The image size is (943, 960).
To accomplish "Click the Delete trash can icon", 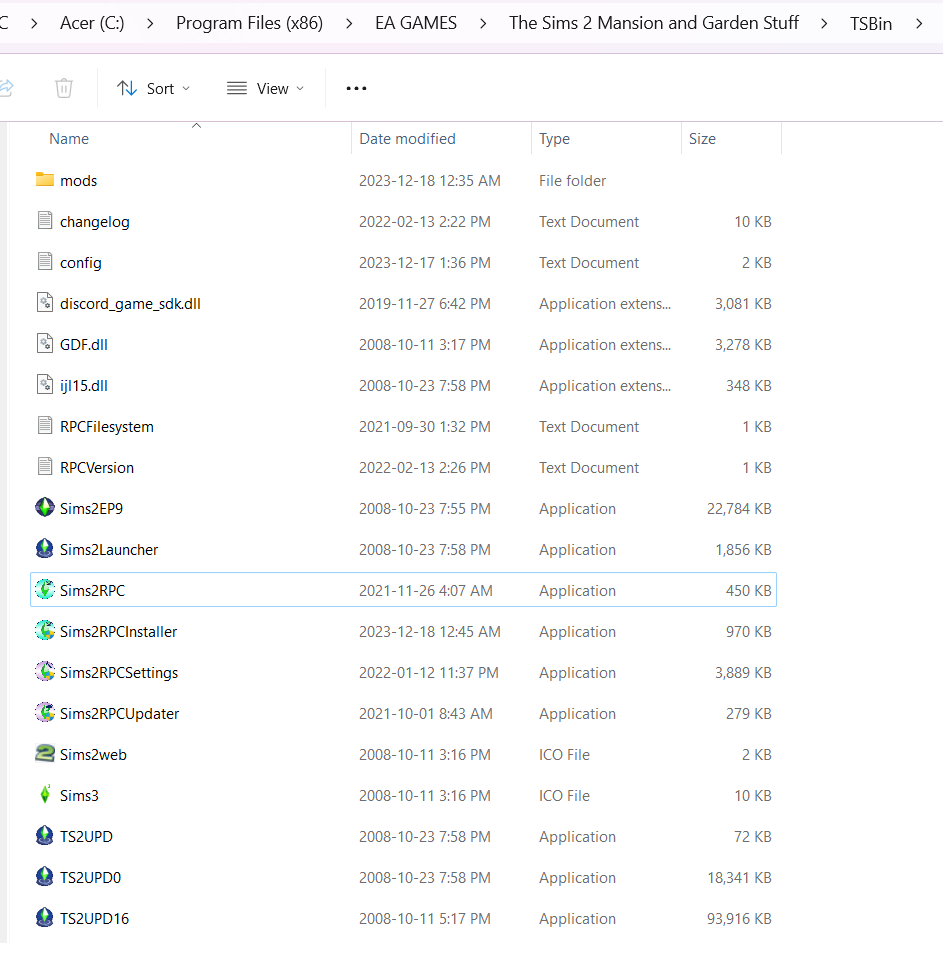I will tap(64, 88).
